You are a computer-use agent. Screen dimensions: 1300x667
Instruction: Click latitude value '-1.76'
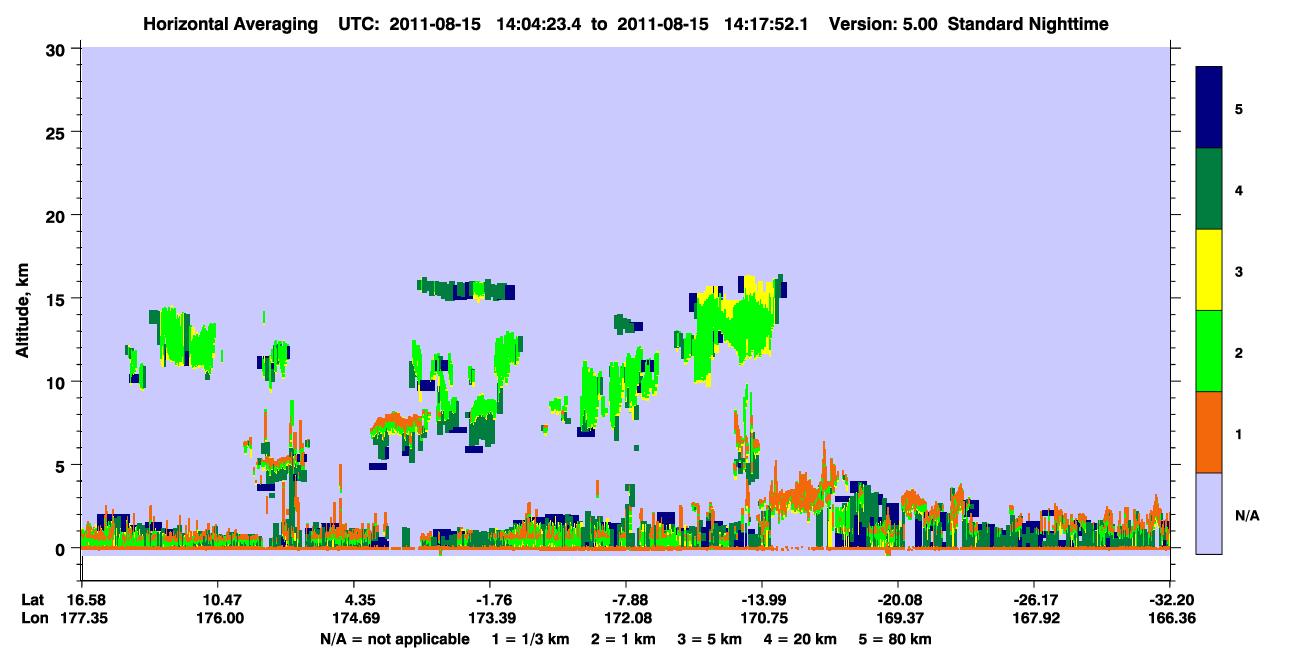click(x=490, y=600)
